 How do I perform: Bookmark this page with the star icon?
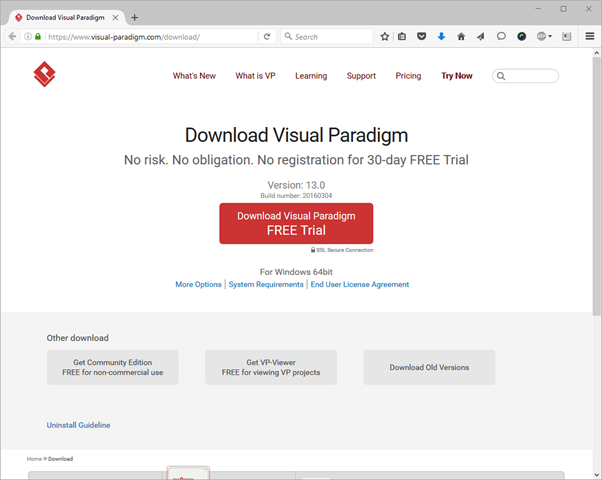(385, 36)
